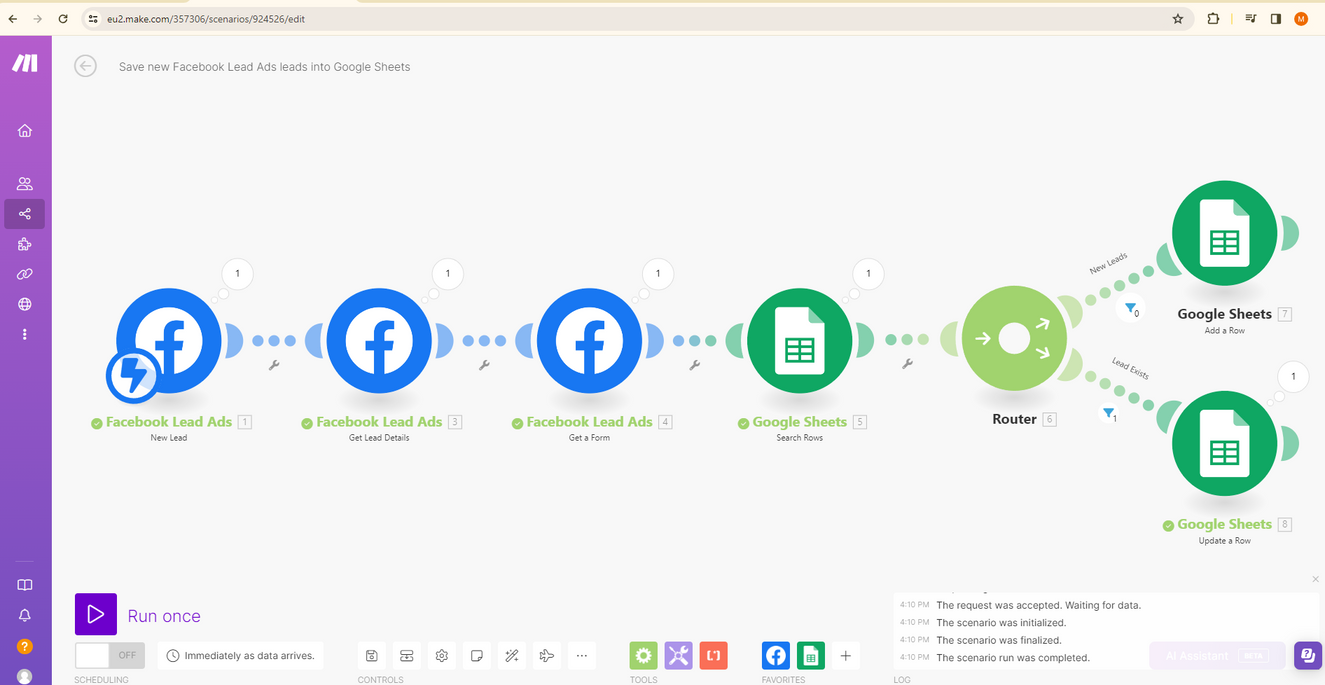This screenshot has height=685, width=1325.
Task: Open the bubble above New Lead module
Action: (x=237, y=273)
